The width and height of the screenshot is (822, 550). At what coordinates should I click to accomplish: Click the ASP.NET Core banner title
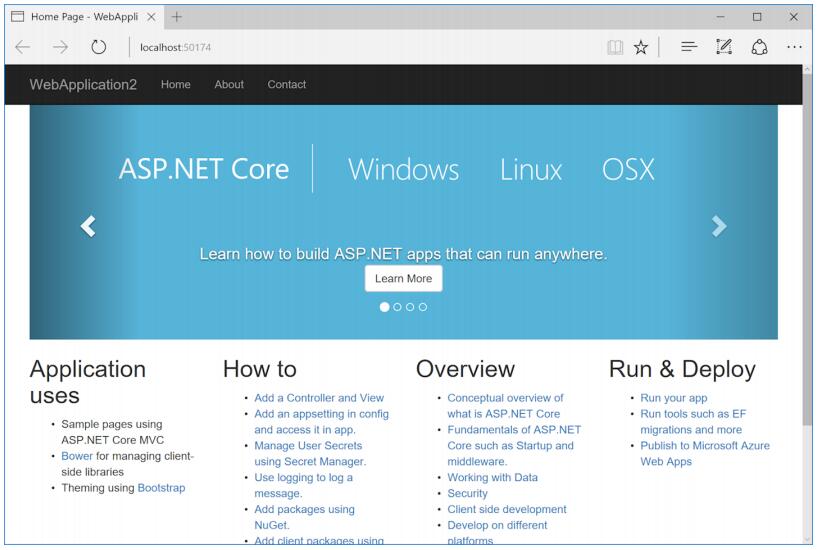pos(204,169)
